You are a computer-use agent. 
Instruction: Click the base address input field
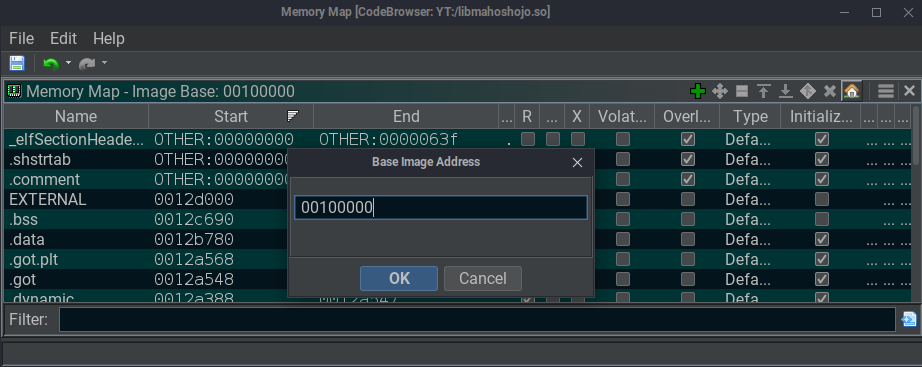point(440,208)
